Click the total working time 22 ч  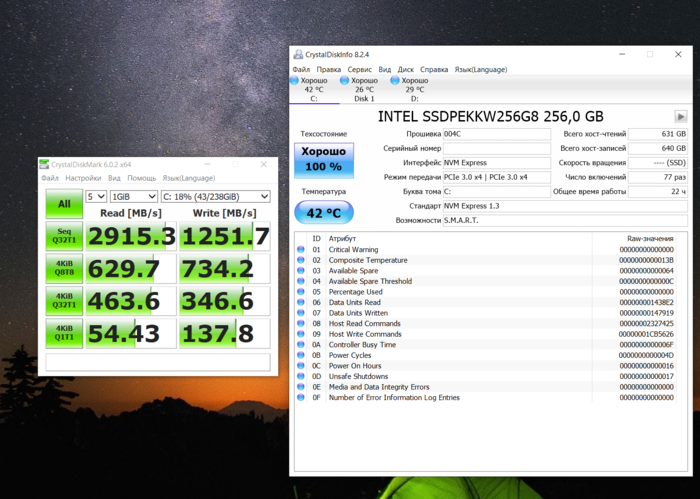coord(658,191)
